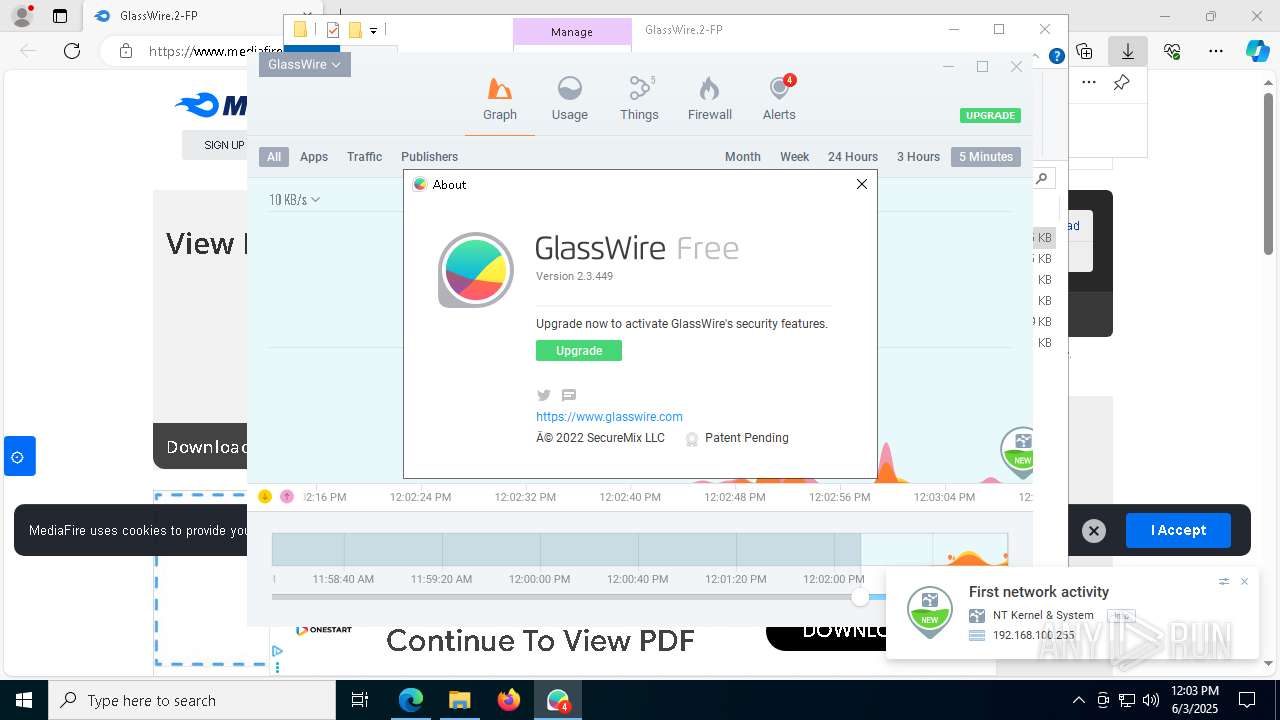1280x720 pixels.
Task: Switch graph range to 24 Hours
Action: tap(853, 157)
